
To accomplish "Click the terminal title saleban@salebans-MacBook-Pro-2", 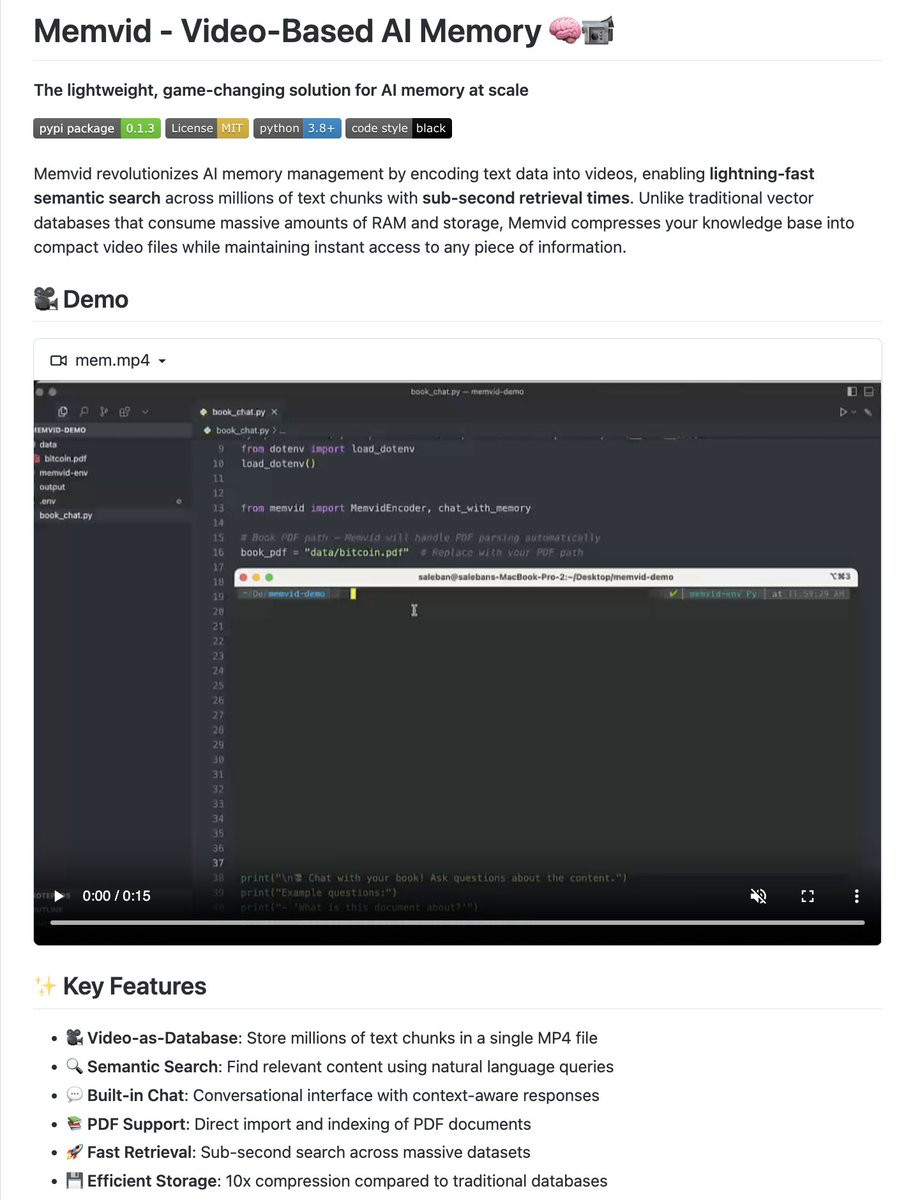I will pyautogui.click(x=546, y=577).
